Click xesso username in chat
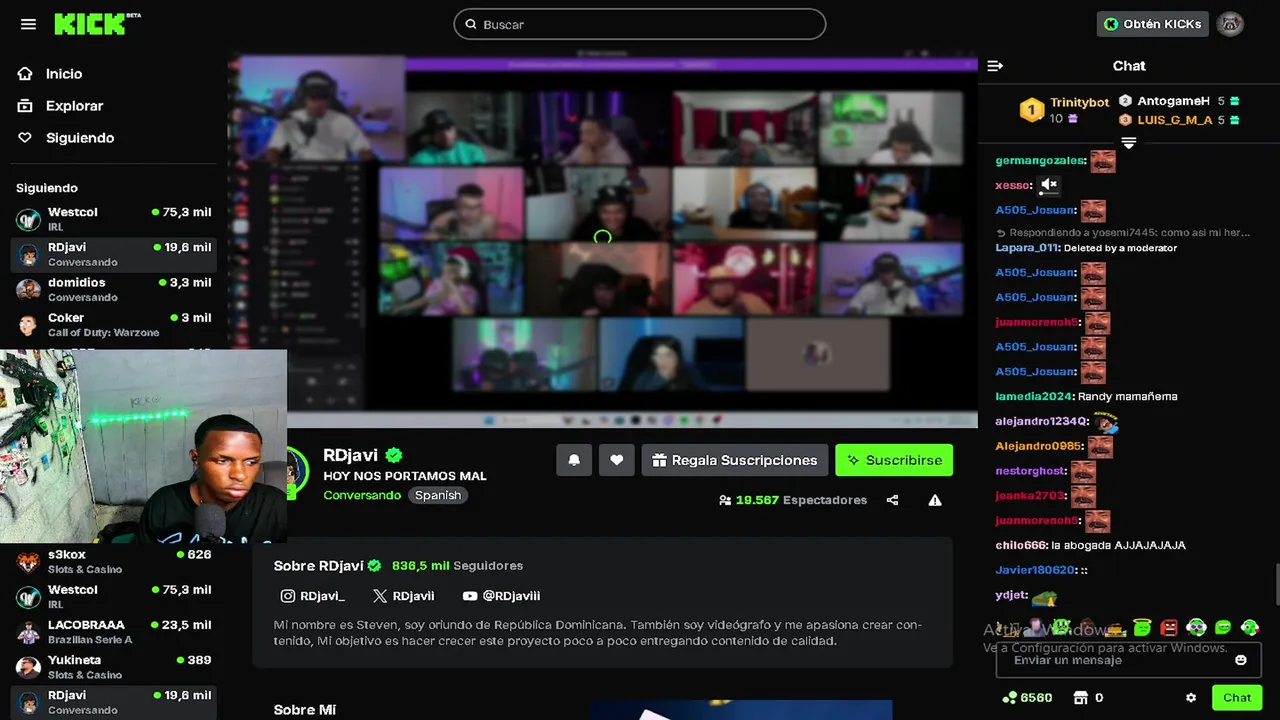1280x720 pixels. coord(1013,185)
